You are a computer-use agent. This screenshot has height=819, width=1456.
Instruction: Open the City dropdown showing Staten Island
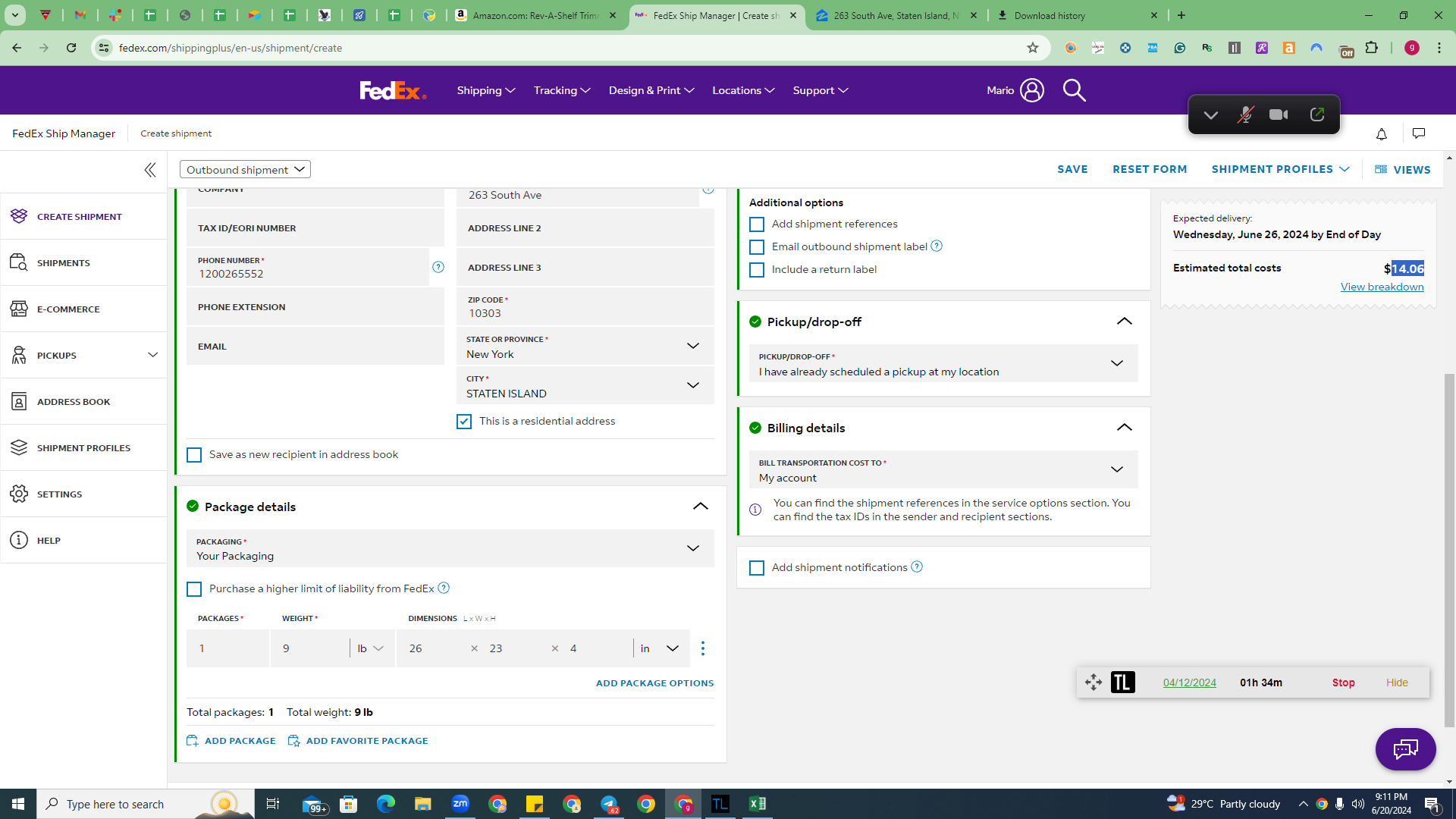coord(585,385)
